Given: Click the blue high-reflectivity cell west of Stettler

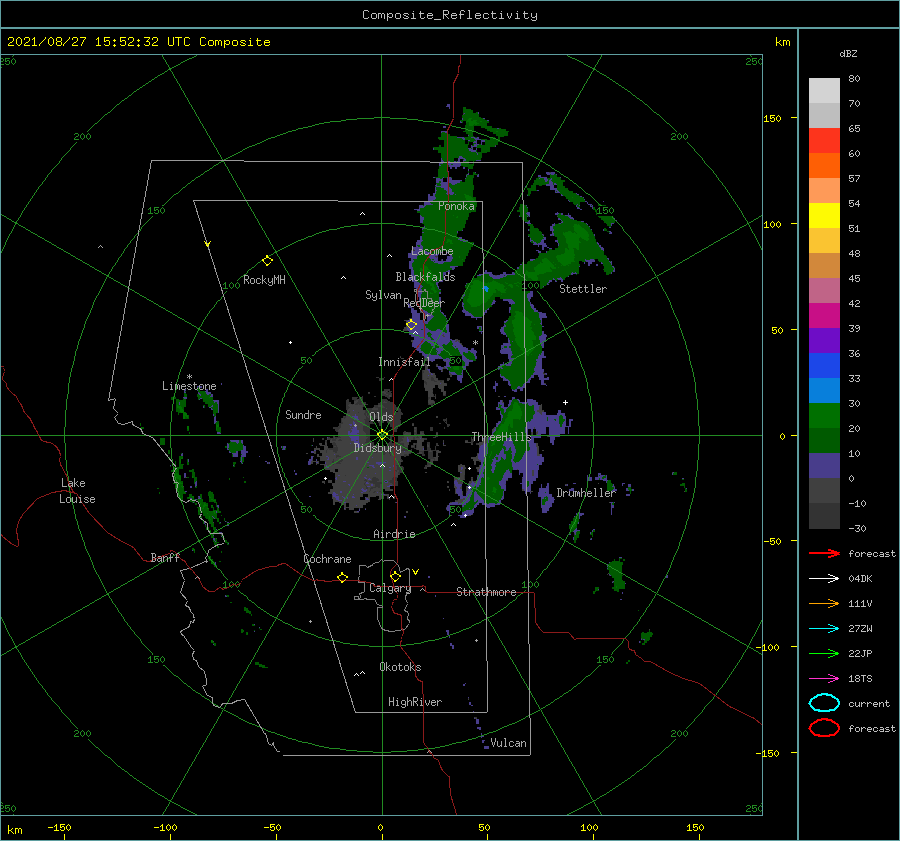Looking at the screenshot, I should pyautogui.click(x=486, y=289).
